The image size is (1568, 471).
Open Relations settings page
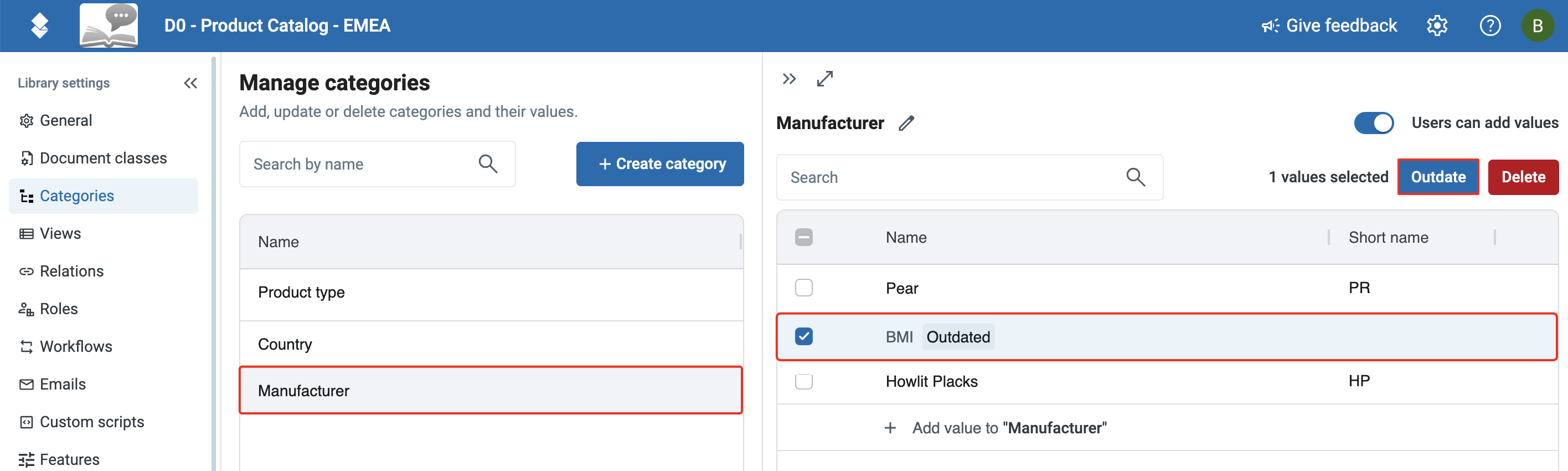click(104, 271)
